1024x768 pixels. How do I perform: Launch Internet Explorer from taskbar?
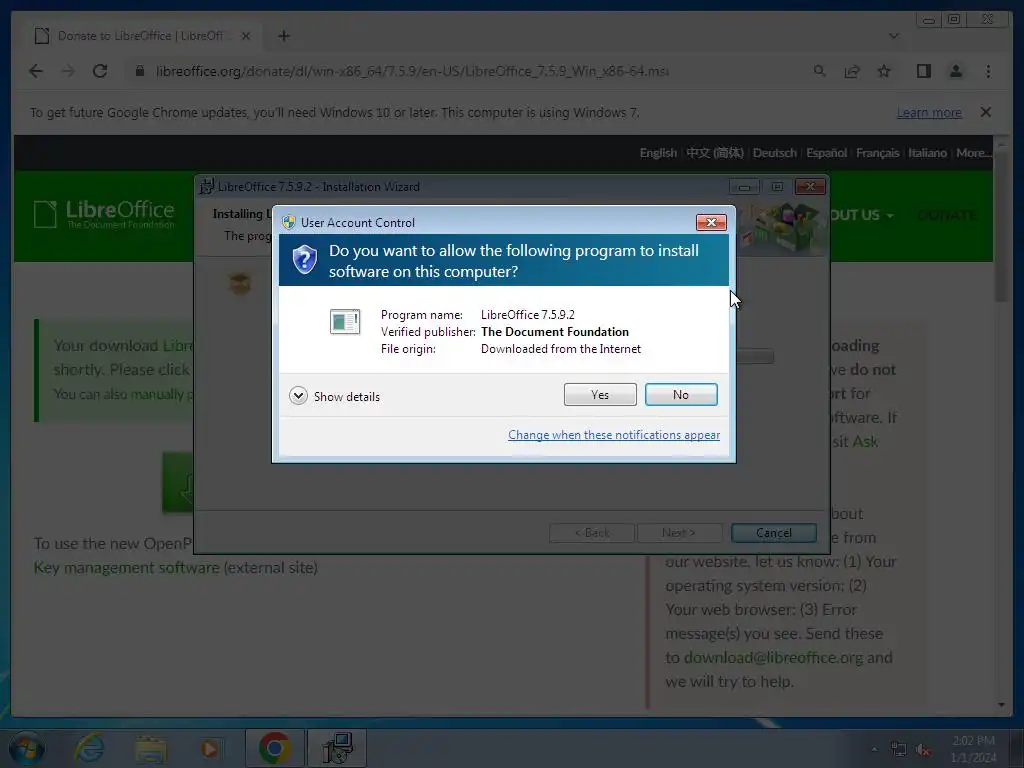[89, 748]
